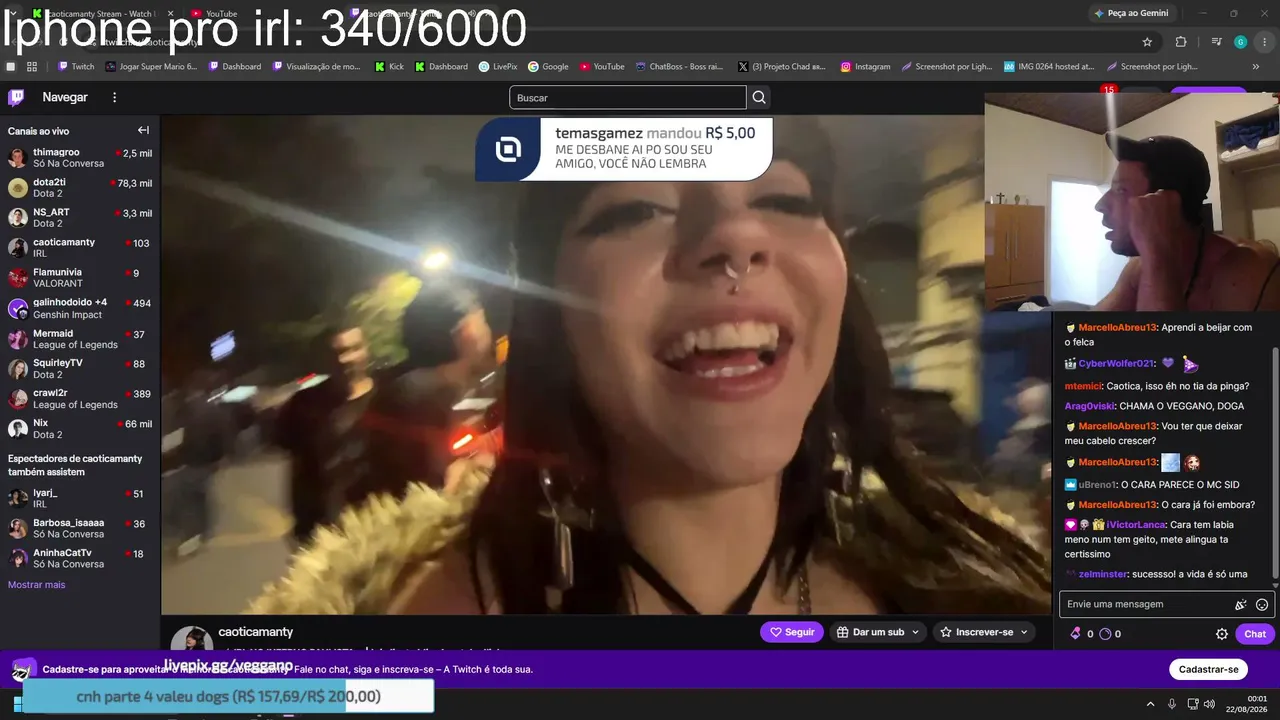Open galinhodoido channel avatar
The width and height of the screenshot is (1280, 720).
[x=17, y=308]
